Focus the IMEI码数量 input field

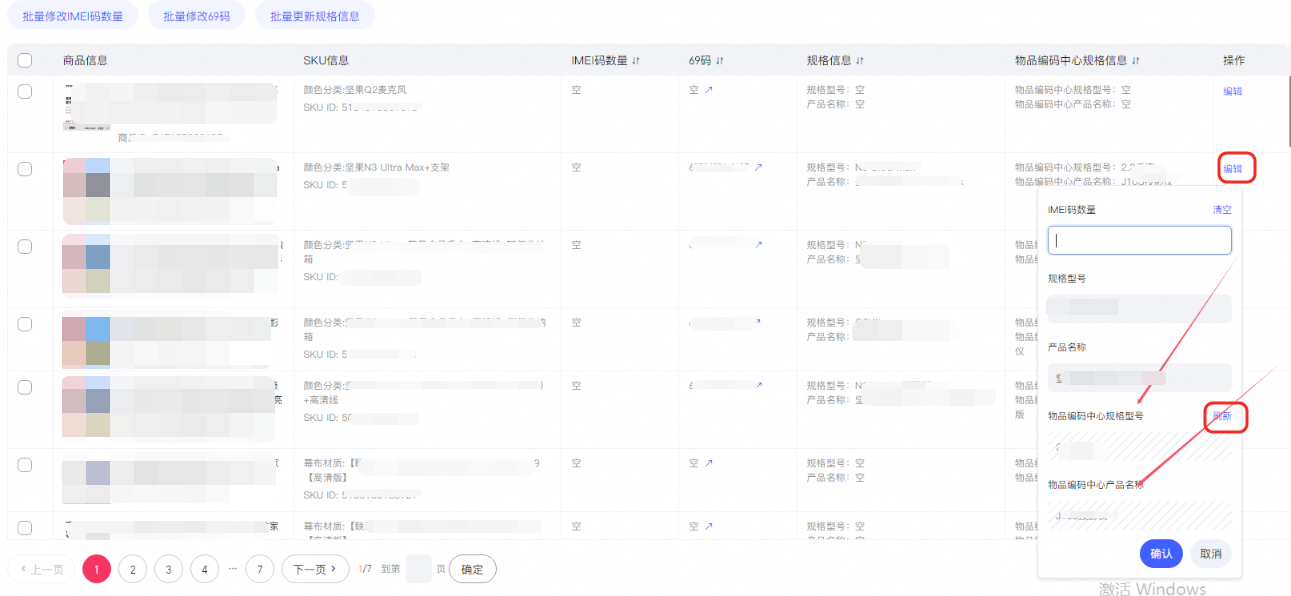pyautogui.click(x=1140, y=240)
